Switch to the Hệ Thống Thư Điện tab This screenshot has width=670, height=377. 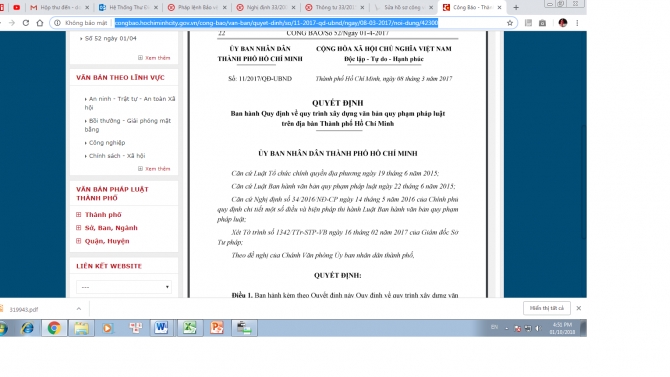pos(128,7)
